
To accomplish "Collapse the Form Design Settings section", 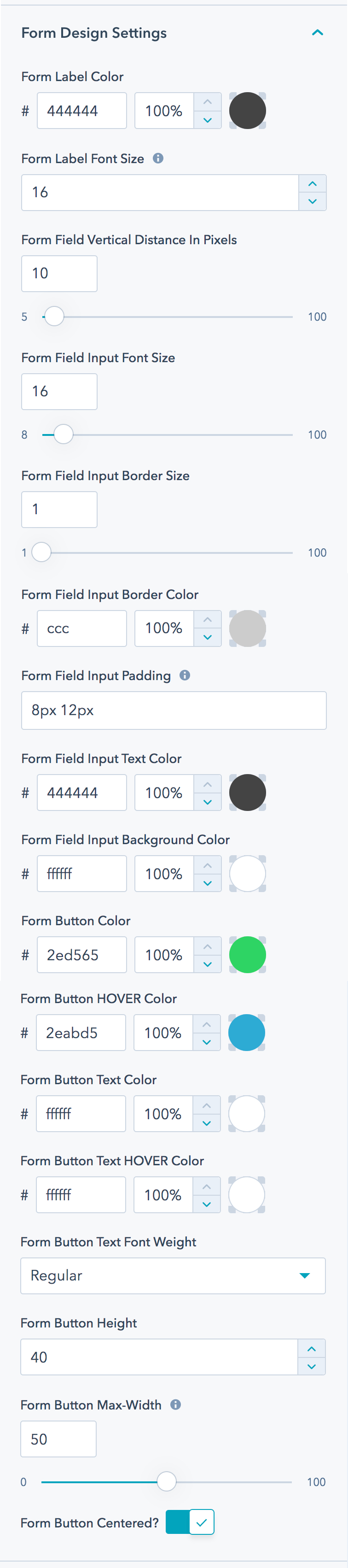I will [x=317, y=33].
